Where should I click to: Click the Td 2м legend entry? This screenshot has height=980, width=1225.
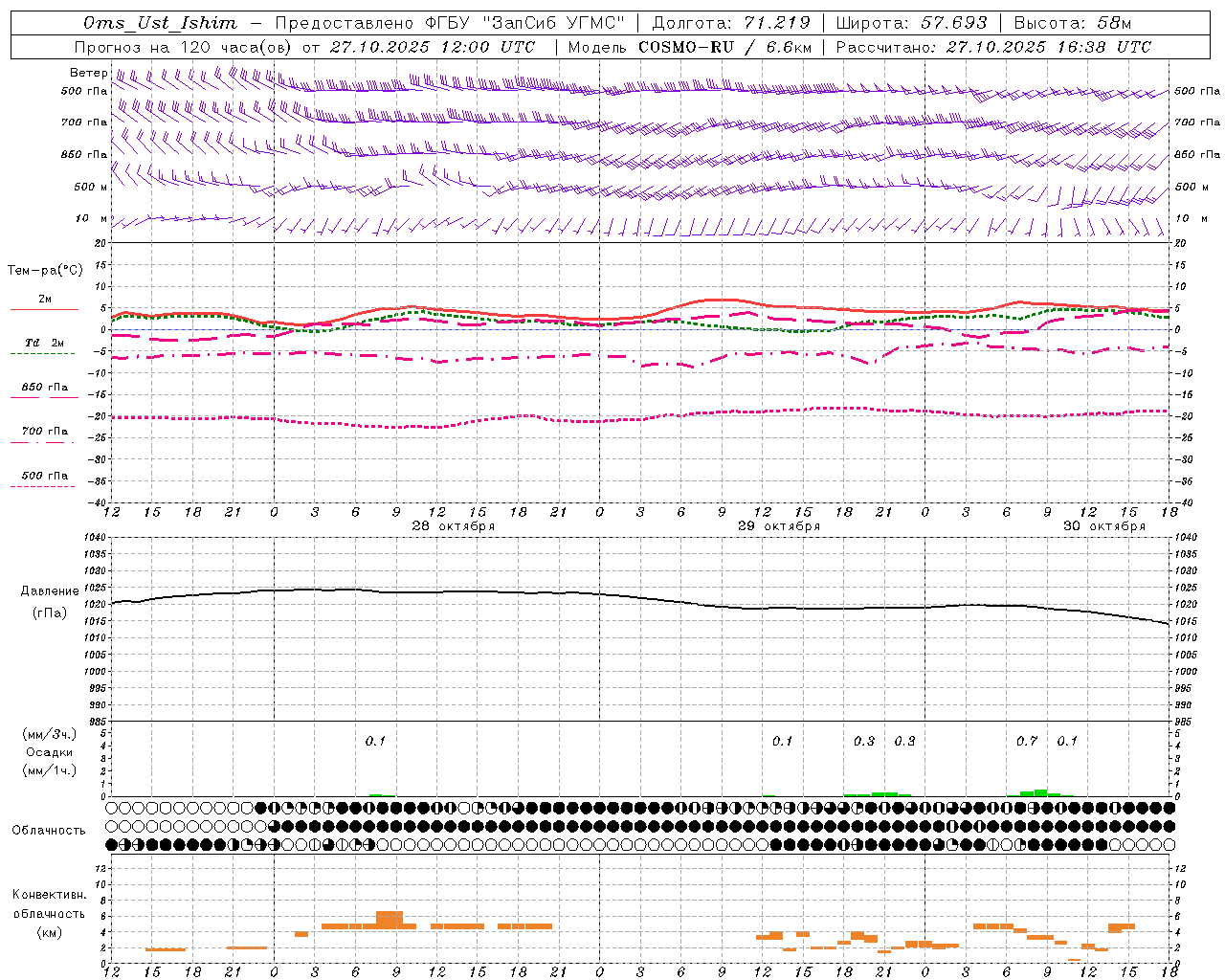coord(44,343)
